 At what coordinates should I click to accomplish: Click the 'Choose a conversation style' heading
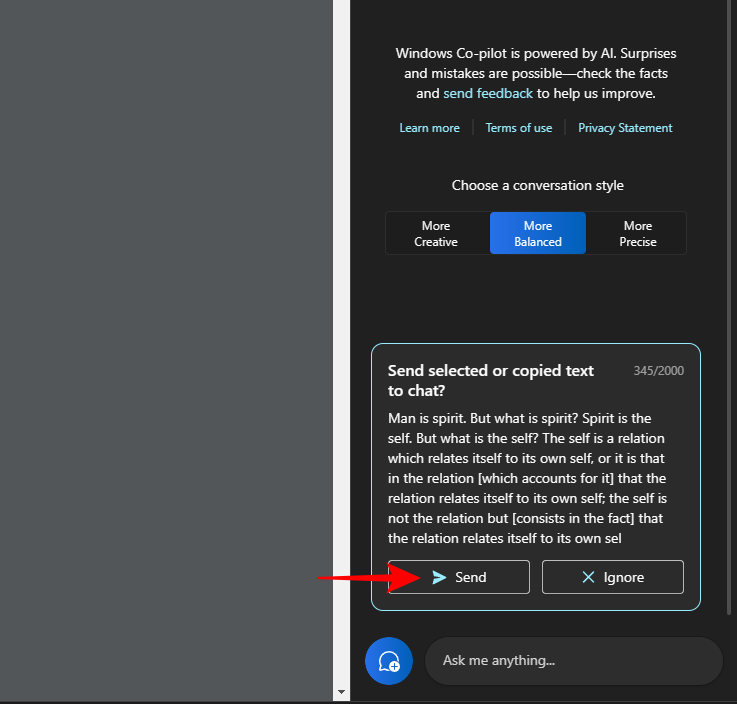tap(538, 185)
